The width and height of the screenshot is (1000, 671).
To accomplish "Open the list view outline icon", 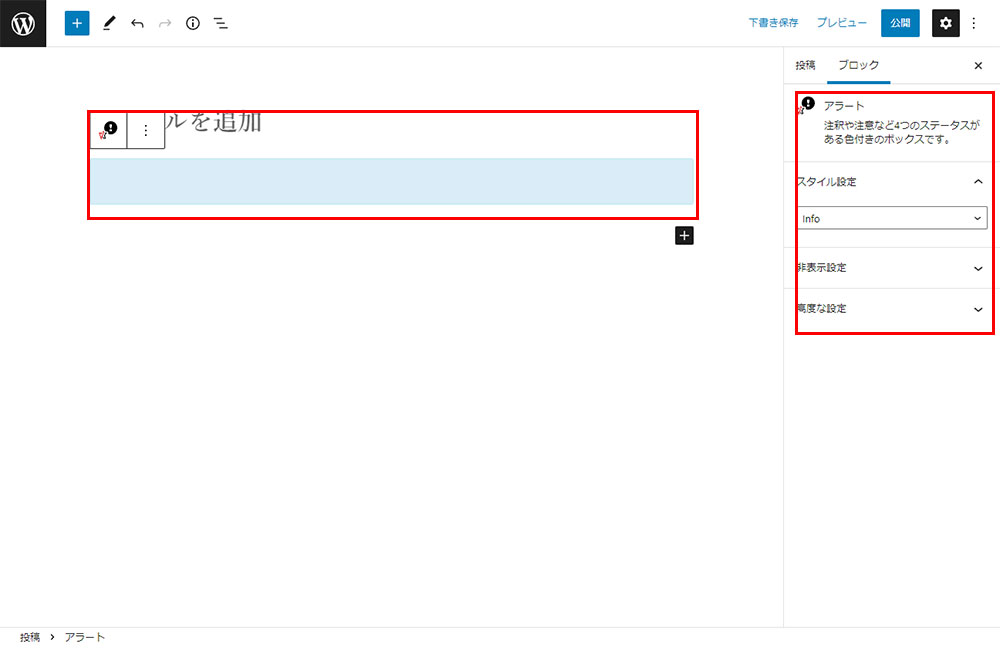I will (221, 23).
